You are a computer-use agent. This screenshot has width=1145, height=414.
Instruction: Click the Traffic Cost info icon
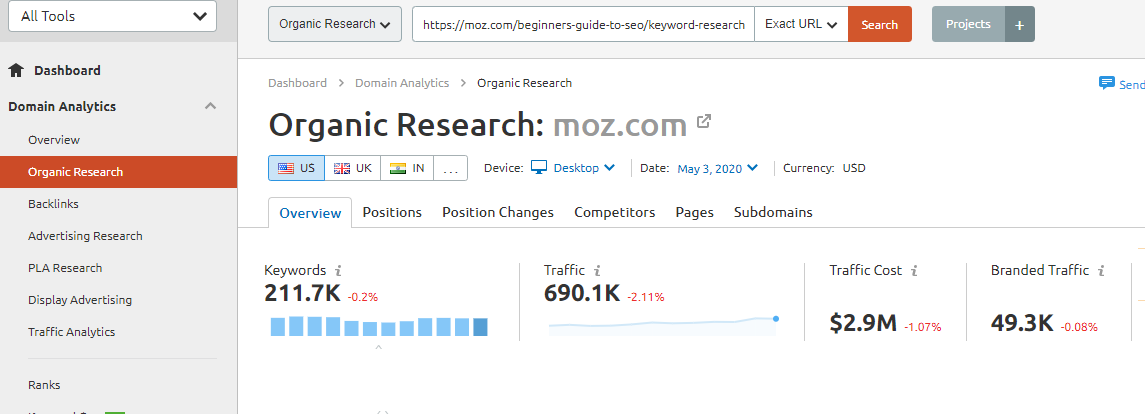[x=914, y=271]
